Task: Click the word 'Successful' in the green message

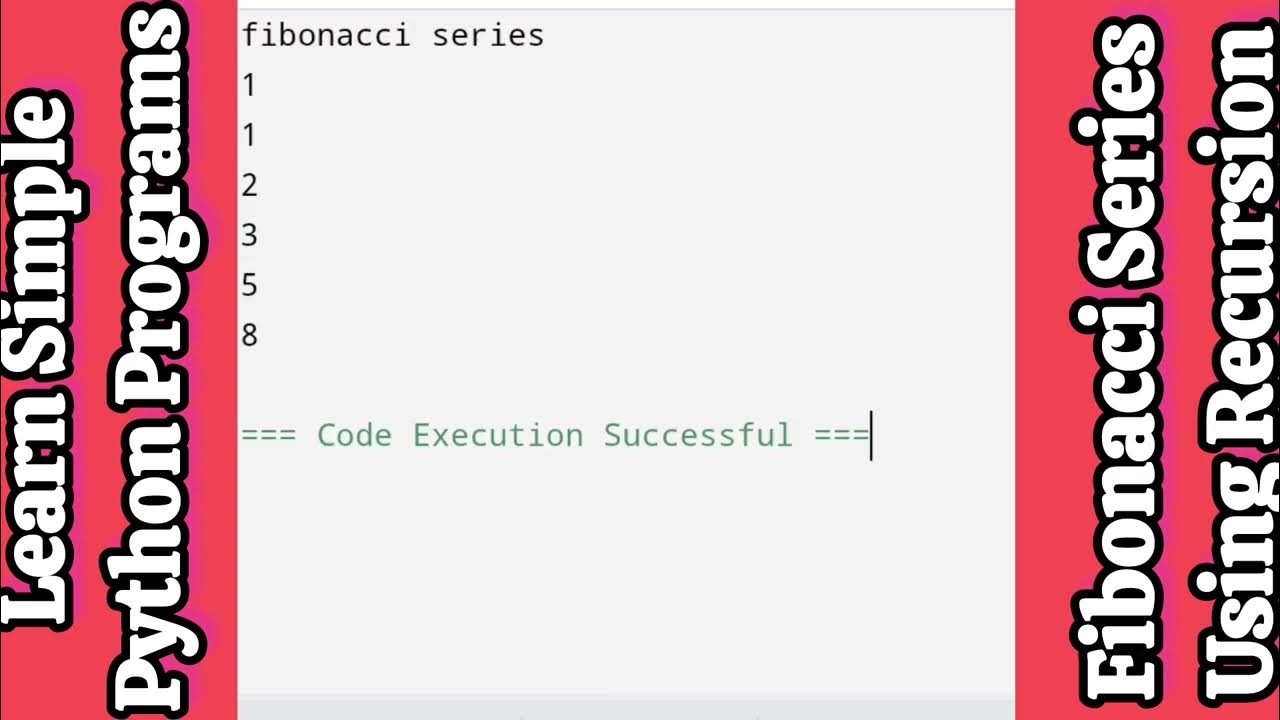Action: tap(697, 436)
